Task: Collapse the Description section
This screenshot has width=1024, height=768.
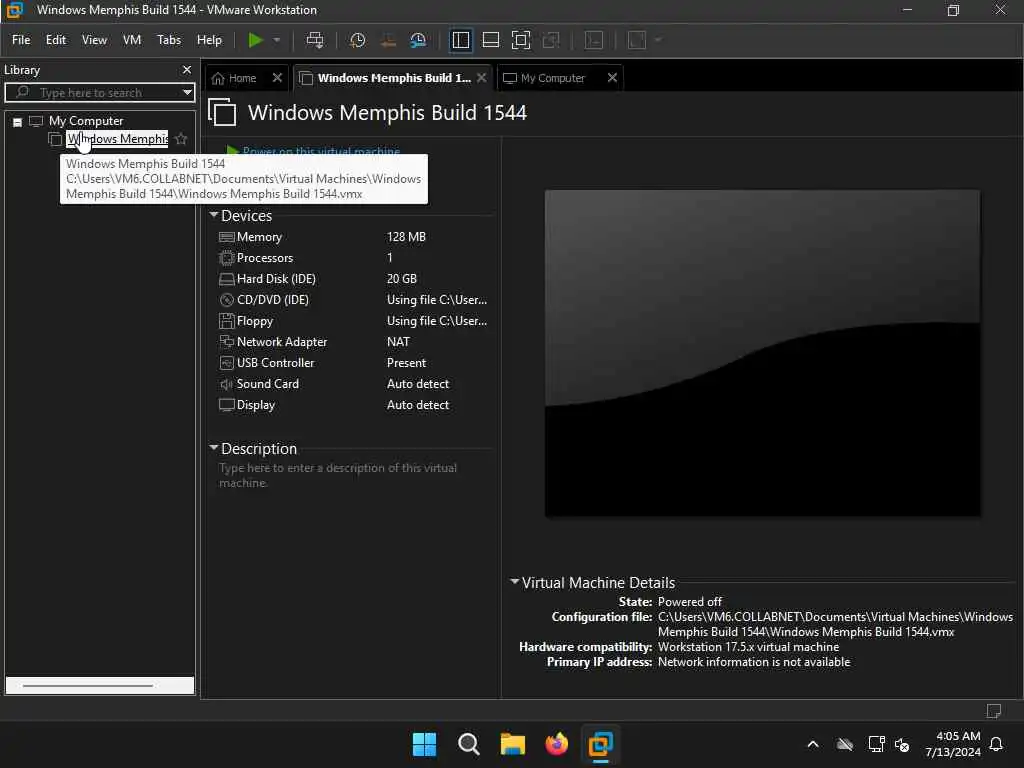Action: pos(214,448)
